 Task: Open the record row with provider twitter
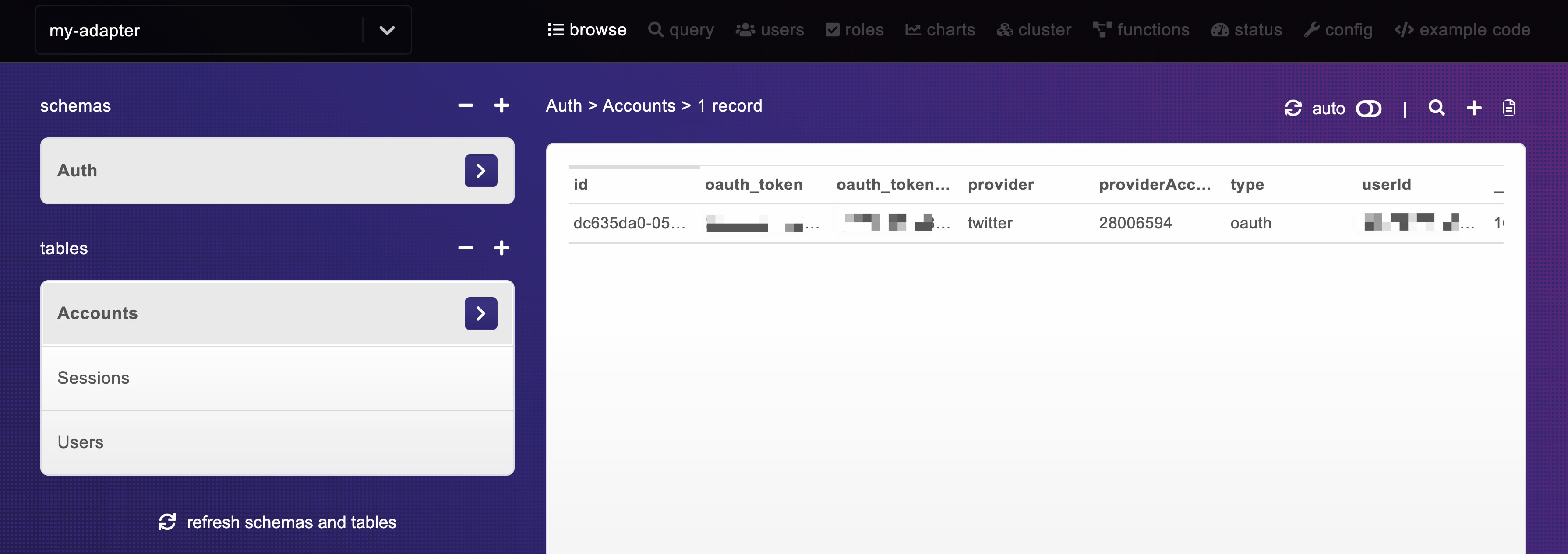tap(990, 223)
